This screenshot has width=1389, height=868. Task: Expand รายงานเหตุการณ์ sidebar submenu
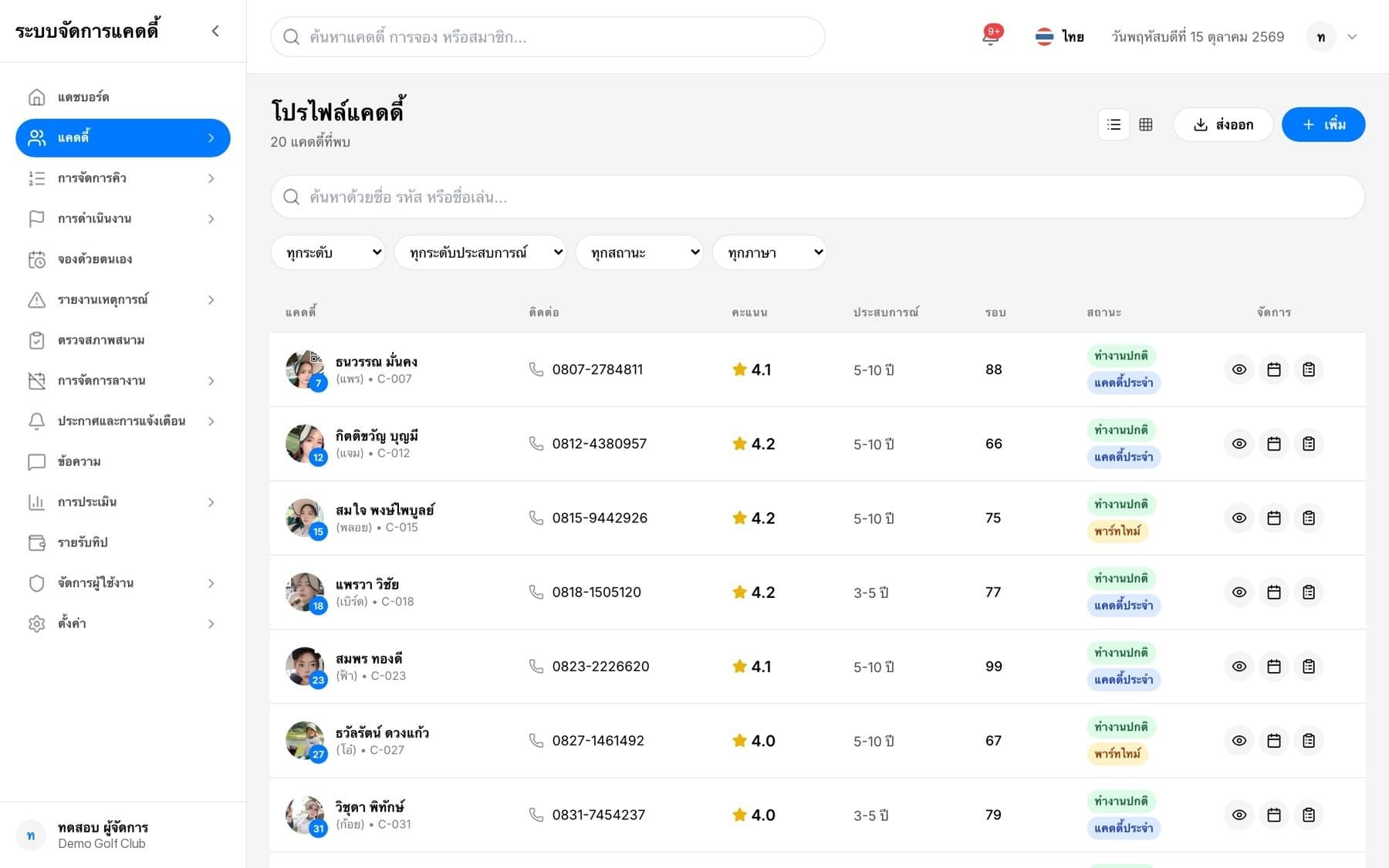click(123, 299)
